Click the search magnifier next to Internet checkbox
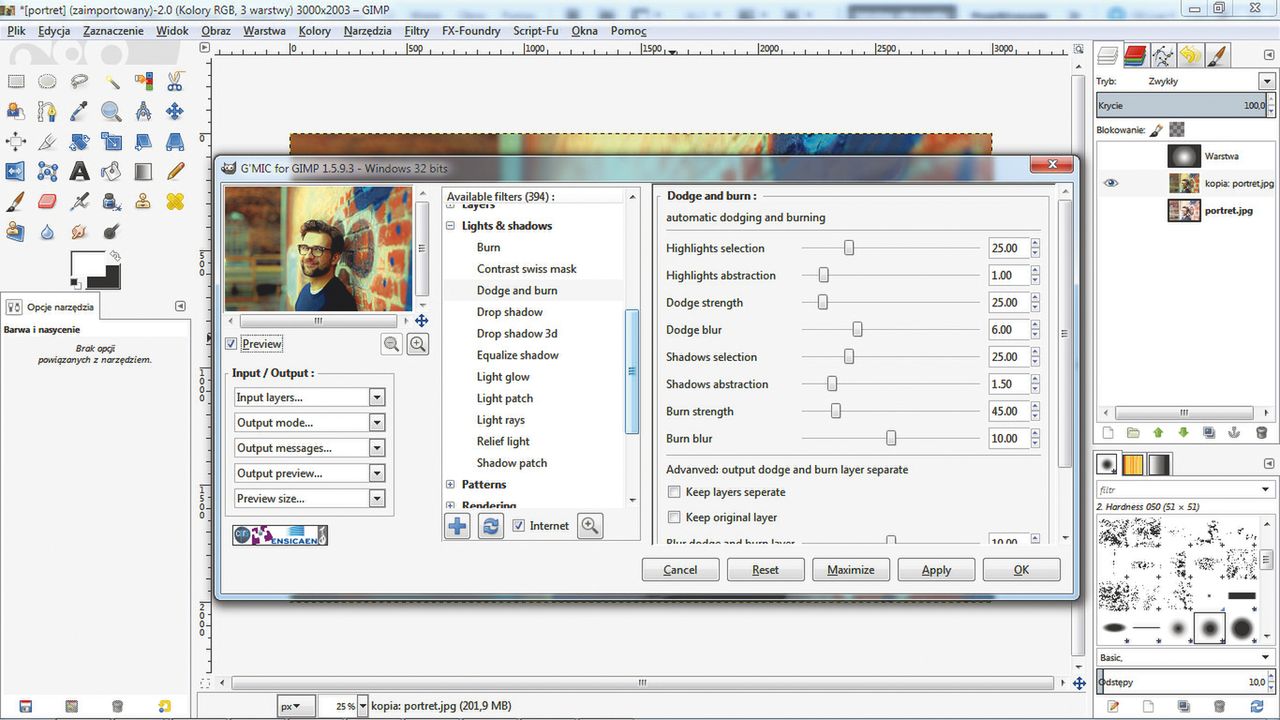The width and height of the screenshot is (1280, 720). tap(590, 526)
